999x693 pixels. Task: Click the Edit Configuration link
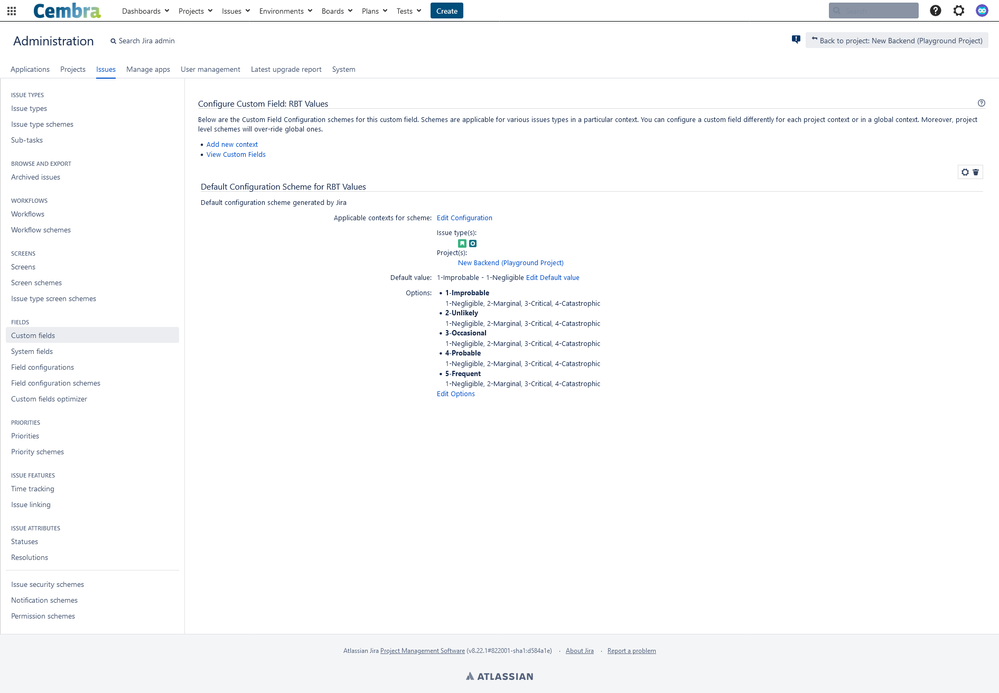pos(464,218)
